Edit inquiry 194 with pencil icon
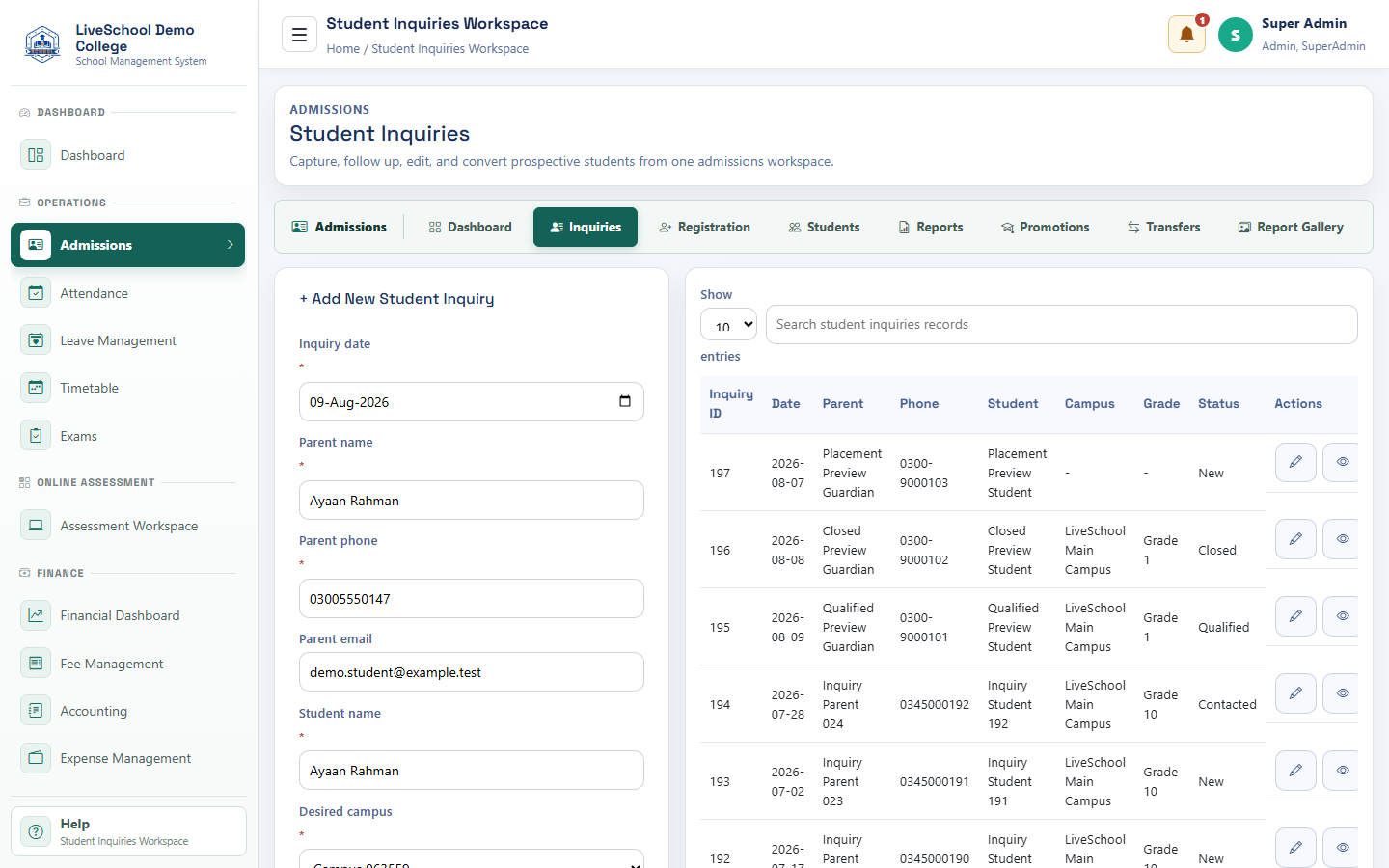 [x=1295, y=693]
